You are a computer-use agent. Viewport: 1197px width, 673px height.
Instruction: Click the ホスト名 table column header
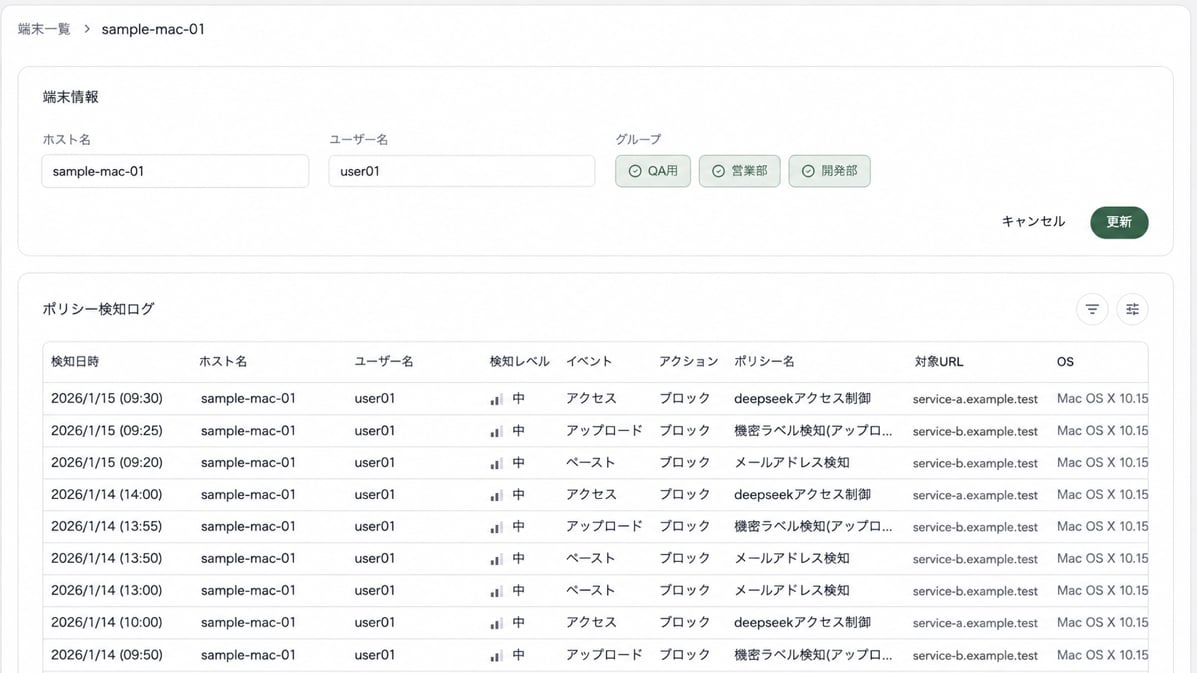coord(223,362)
